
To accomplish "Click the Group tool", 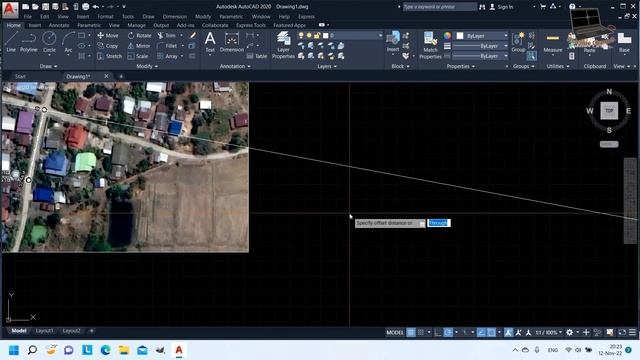I will pos(518,42).
